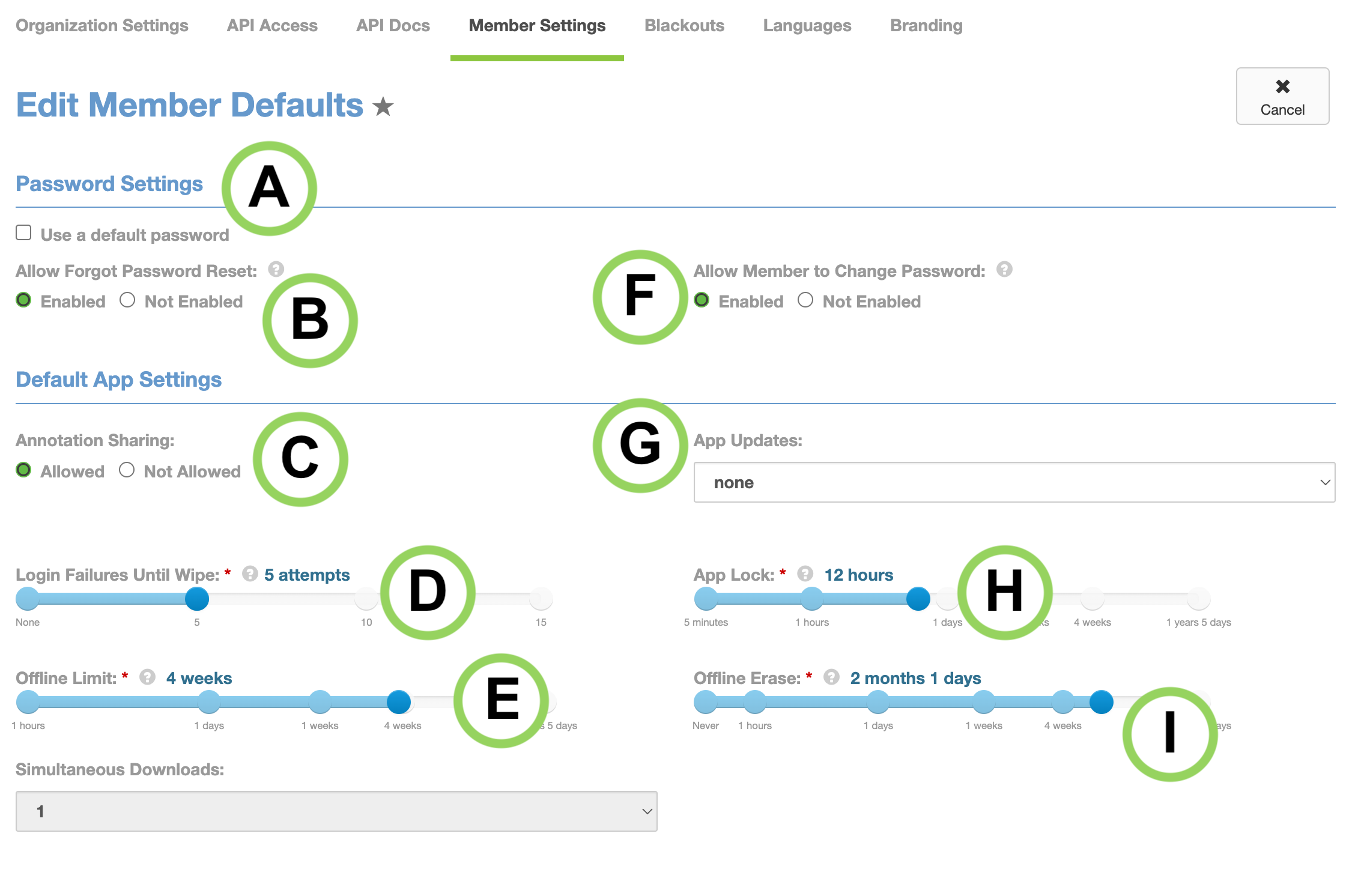Check the Use a default password box
The height and width of the screenshot is (896, 1367).
(x=23, y=232)
